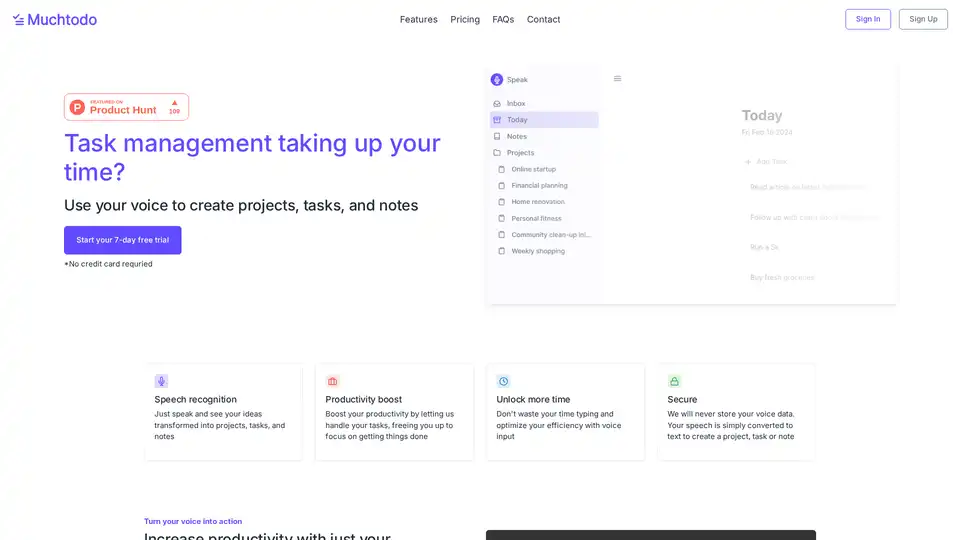This screenshot has height=540, width=960.
Task: Navigate to Contact in the header
Action: (x=543, y=19)
